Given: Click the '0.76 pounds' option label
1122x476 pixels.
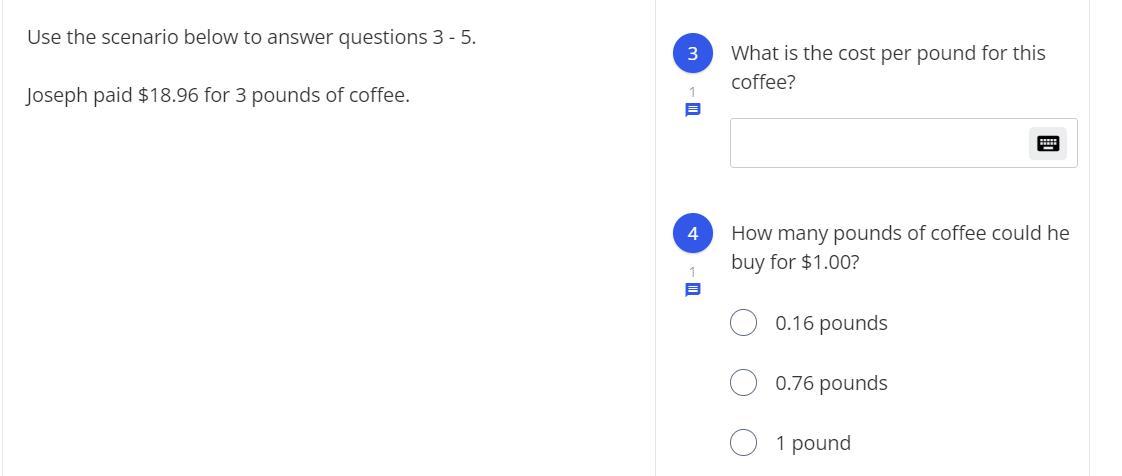Looking at the screenshot, I should click(831, 383).
